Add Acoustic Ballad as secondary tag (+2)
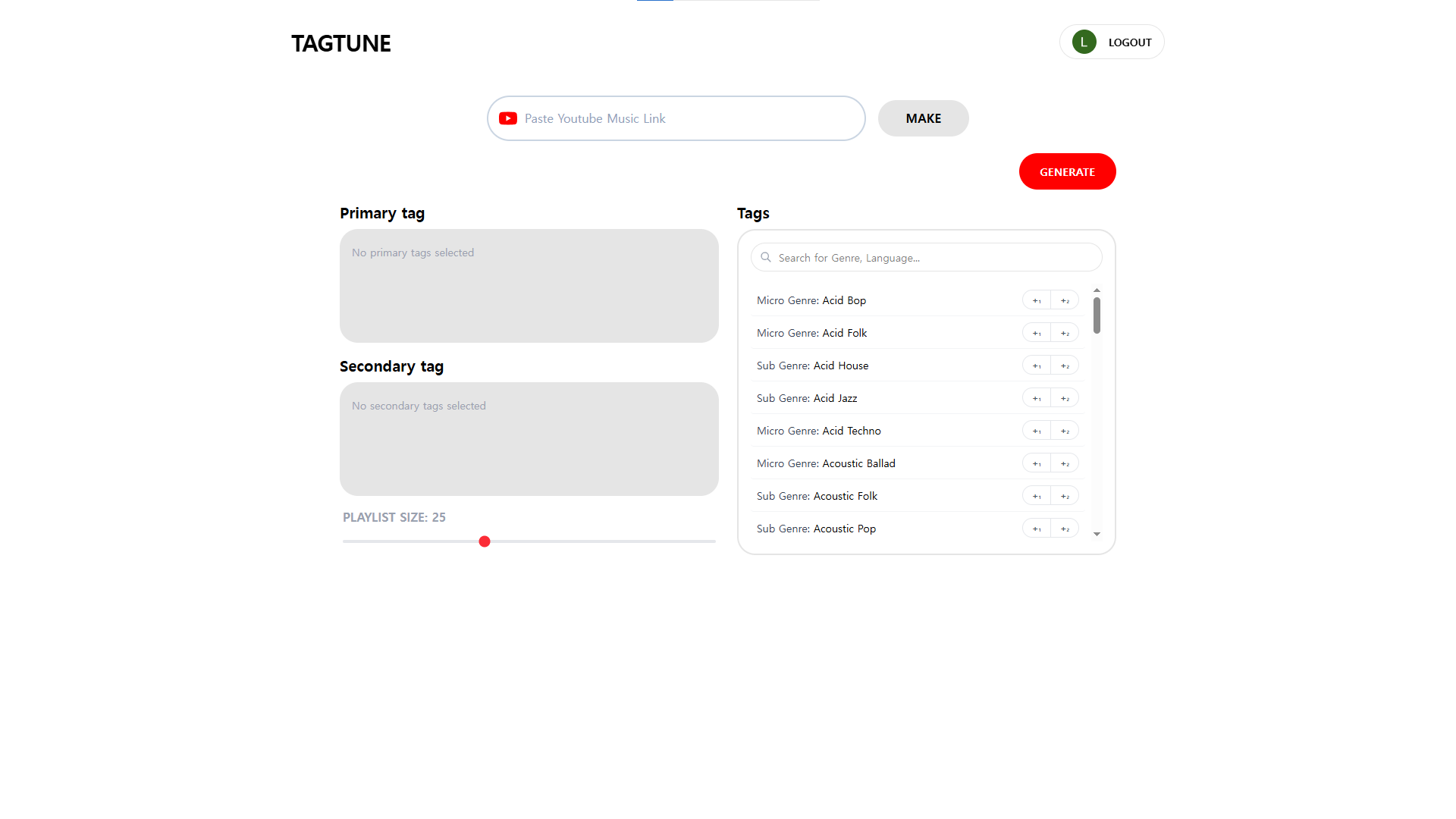This screenshot has width=1456, height=819. point(1065,463)
